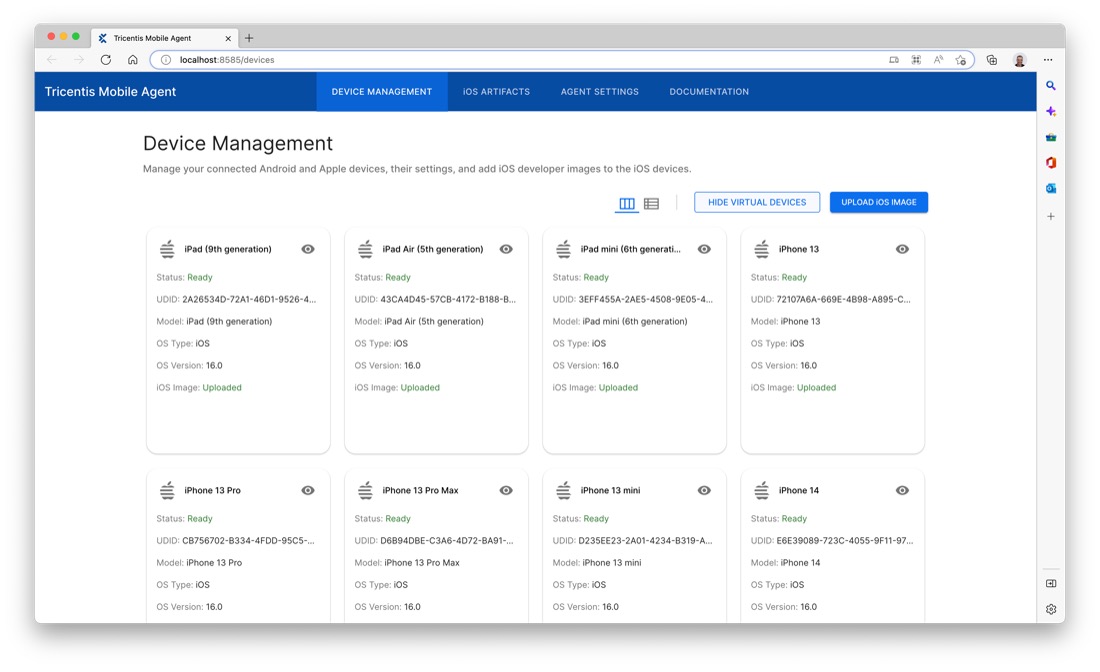Click Apple icon on iPhone 14 card
This screenshot has width=1100, height=672.
tap(762, 490)
